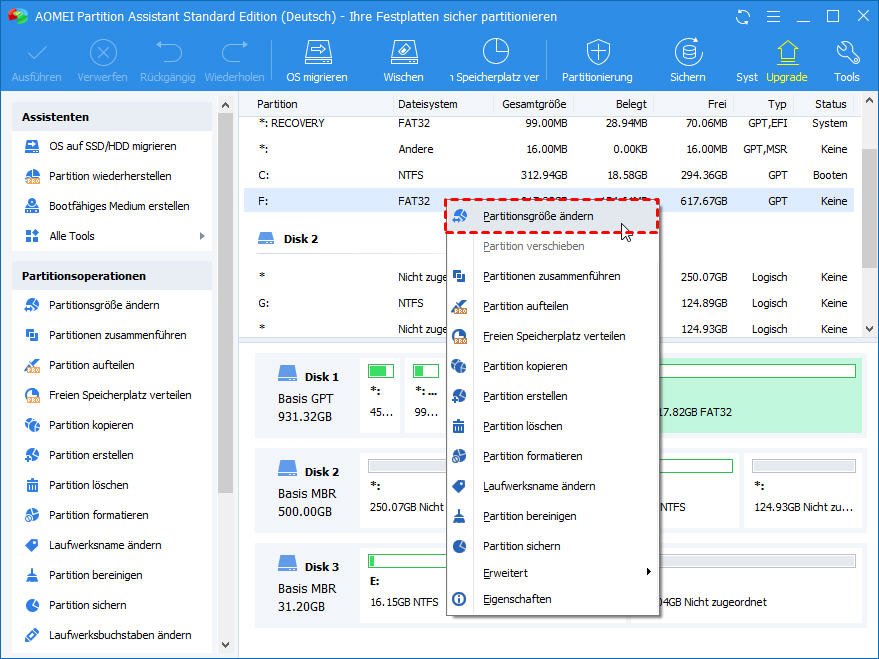Click the Syst toolbar item

coord(746,77)
